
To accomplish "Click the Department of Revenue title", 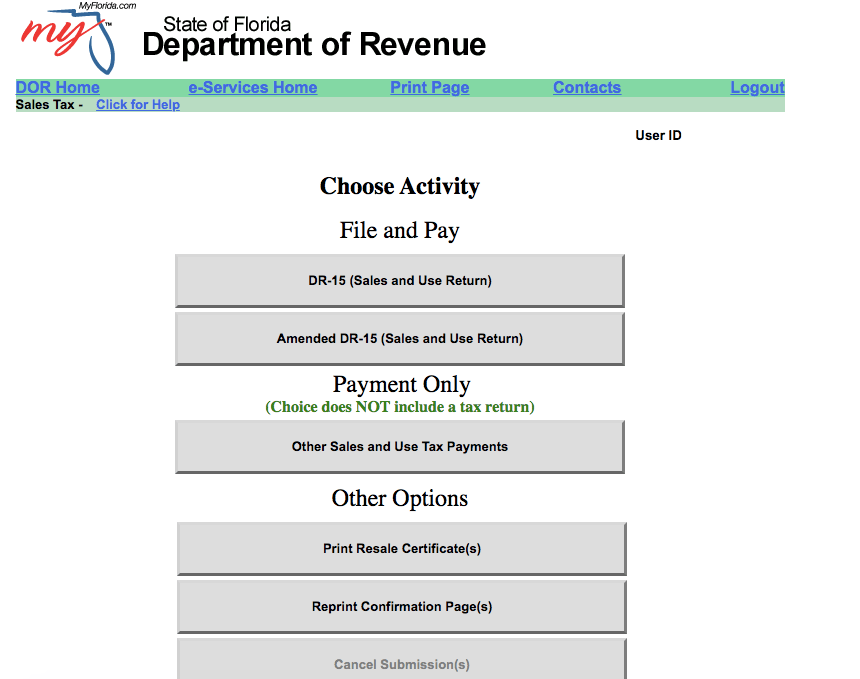I will pos(314,44).
